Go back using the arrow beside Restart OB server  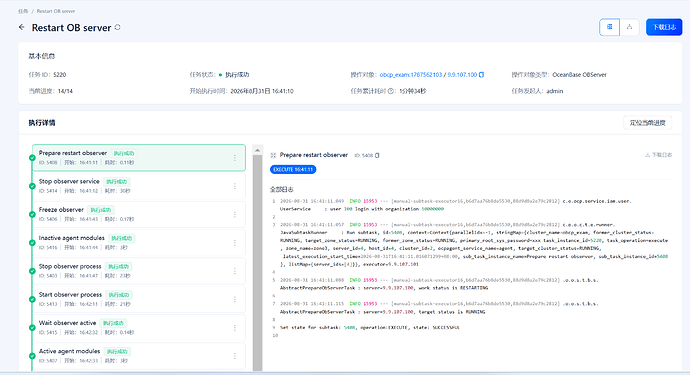pos(22,27)
